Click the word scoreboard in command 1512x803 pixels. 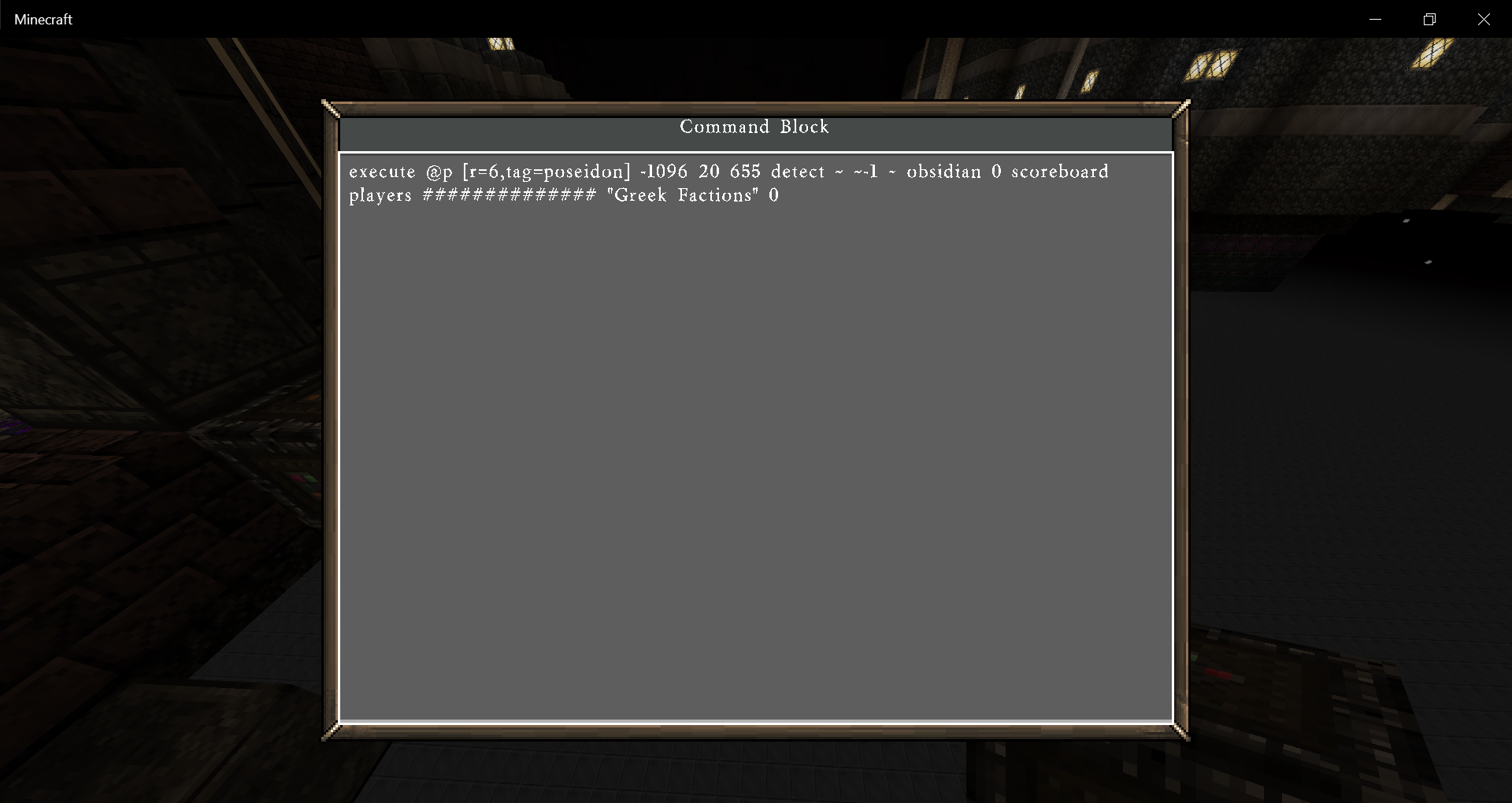[x=1060, y=172]
